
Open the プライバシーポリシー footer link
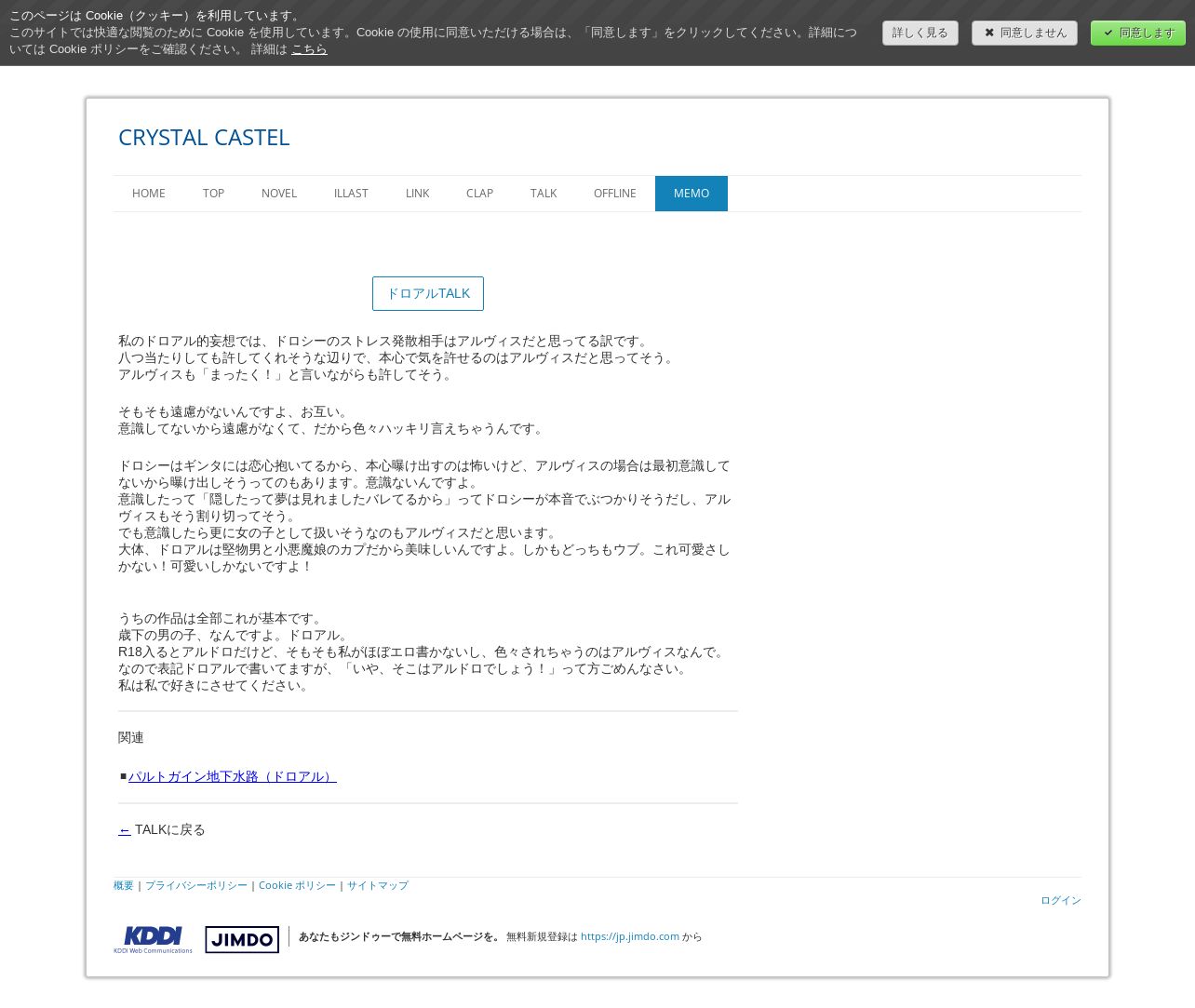(196, 885)
